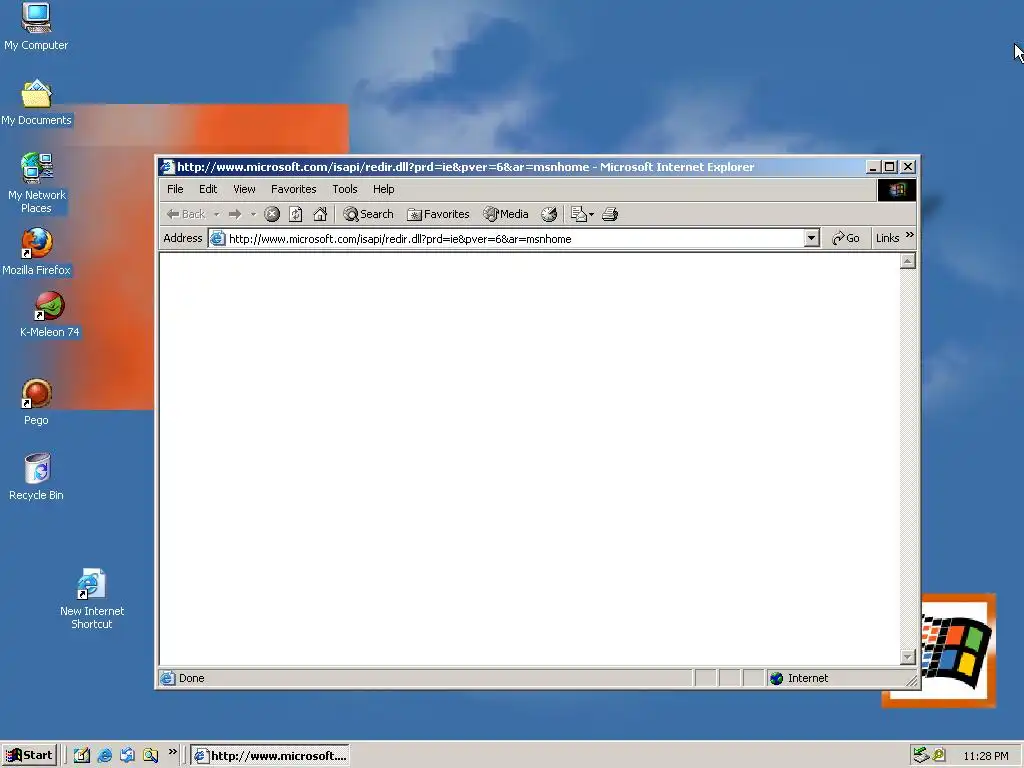Open the Favorites toolbar button
This screenshot has width=1024, height=768.
coord(438,214)
